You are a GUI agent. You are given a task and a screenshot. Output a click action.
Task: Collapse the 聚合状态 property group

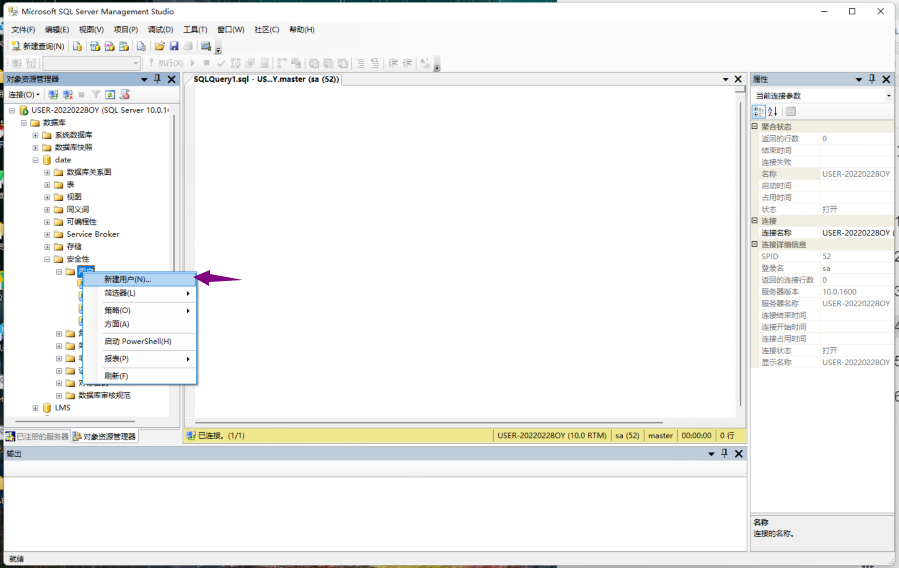point(755,126)
